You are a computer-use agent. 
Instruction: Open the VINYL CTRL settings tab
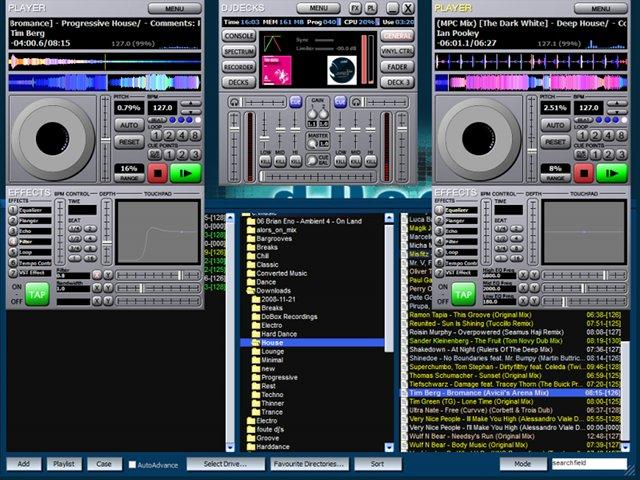[x=398, y=51]
